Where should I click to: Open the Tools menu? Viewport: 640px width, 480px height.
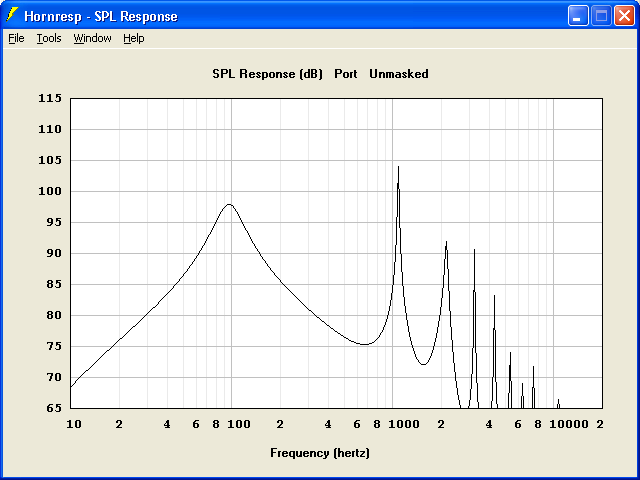click(49, 38)
